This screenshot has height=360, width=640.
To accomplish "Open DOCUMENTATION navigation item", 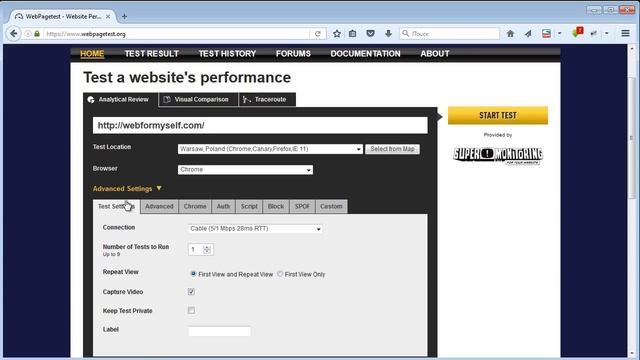I will (x=365, y=53).
